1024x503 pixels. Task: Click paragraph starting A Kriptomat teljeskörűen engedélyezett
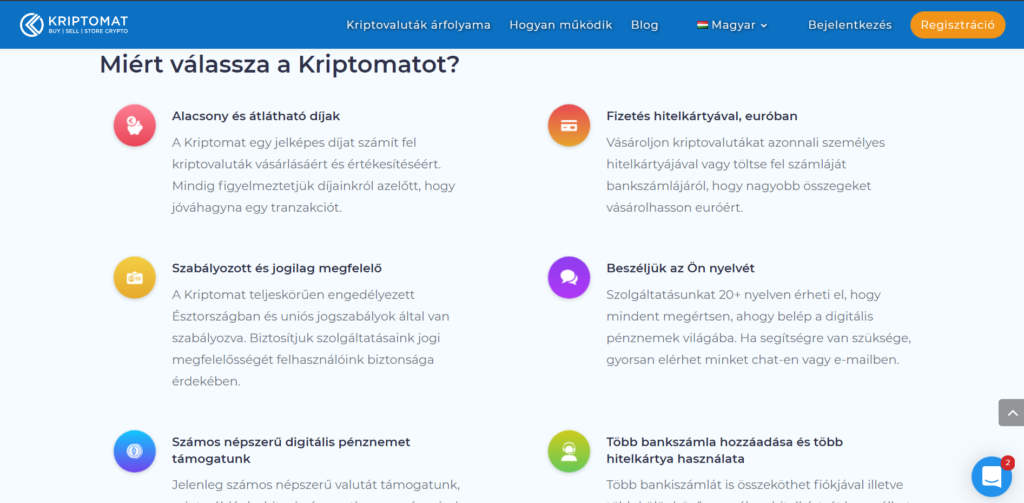(x=311, y=338)
